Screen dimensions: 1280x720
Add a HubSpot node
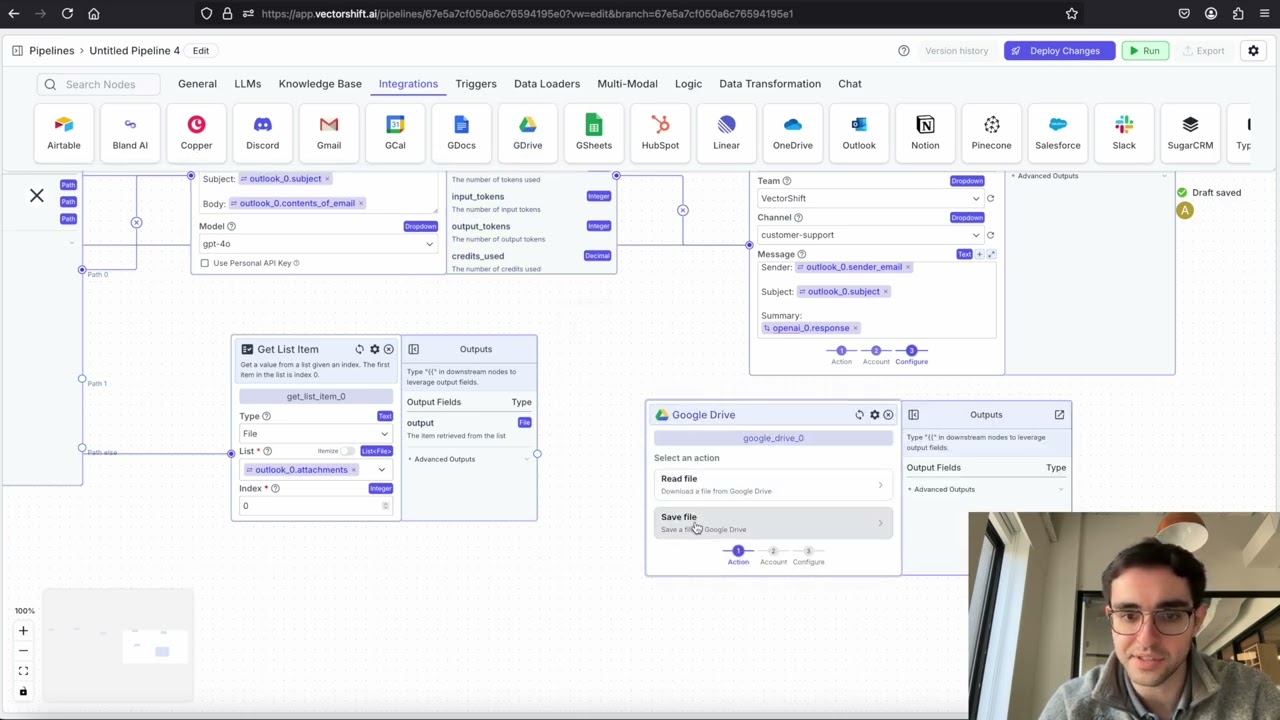(660, 134)
